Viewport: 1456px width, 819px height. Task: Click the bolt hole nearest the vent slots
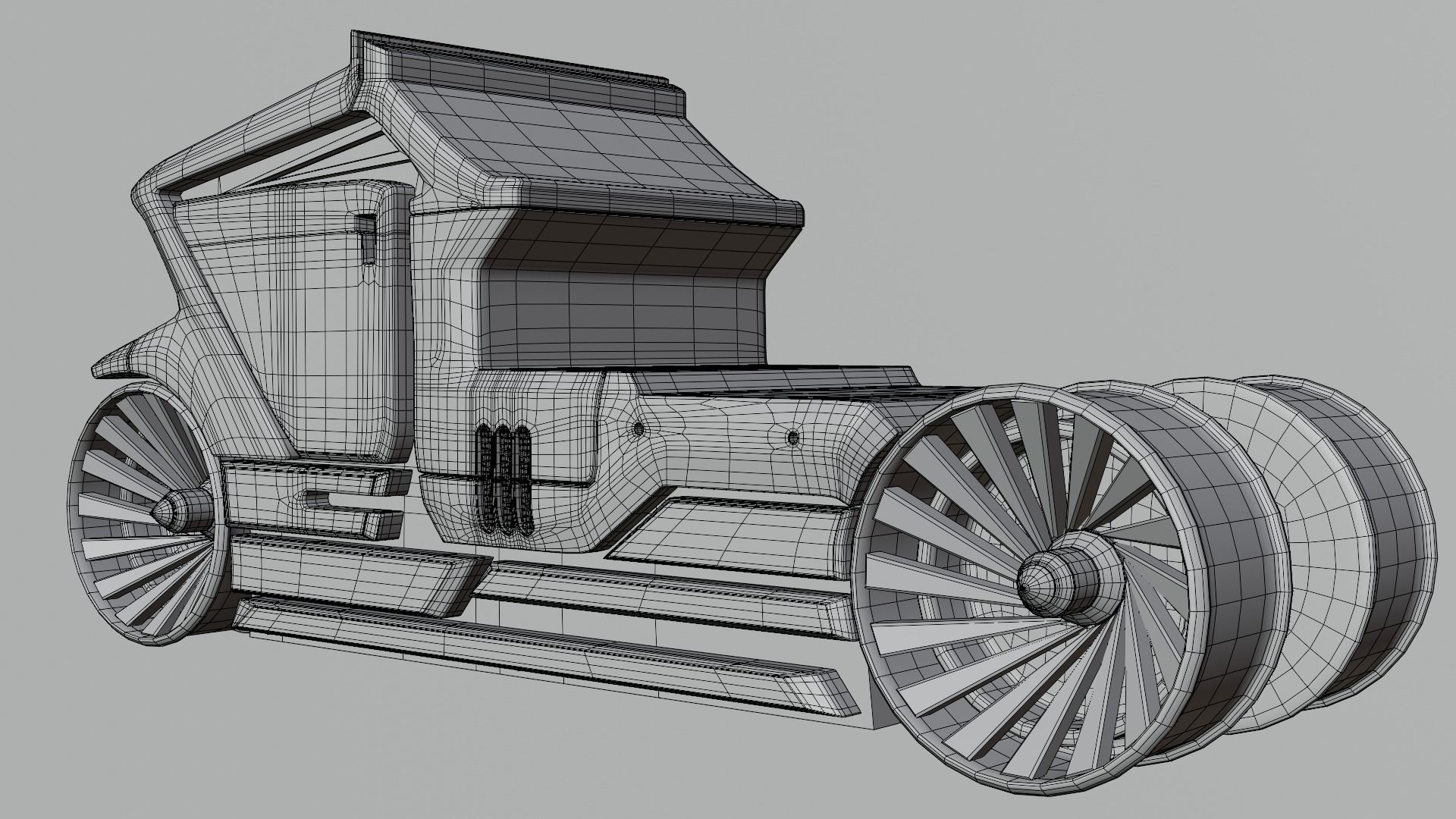pos(638,429)
